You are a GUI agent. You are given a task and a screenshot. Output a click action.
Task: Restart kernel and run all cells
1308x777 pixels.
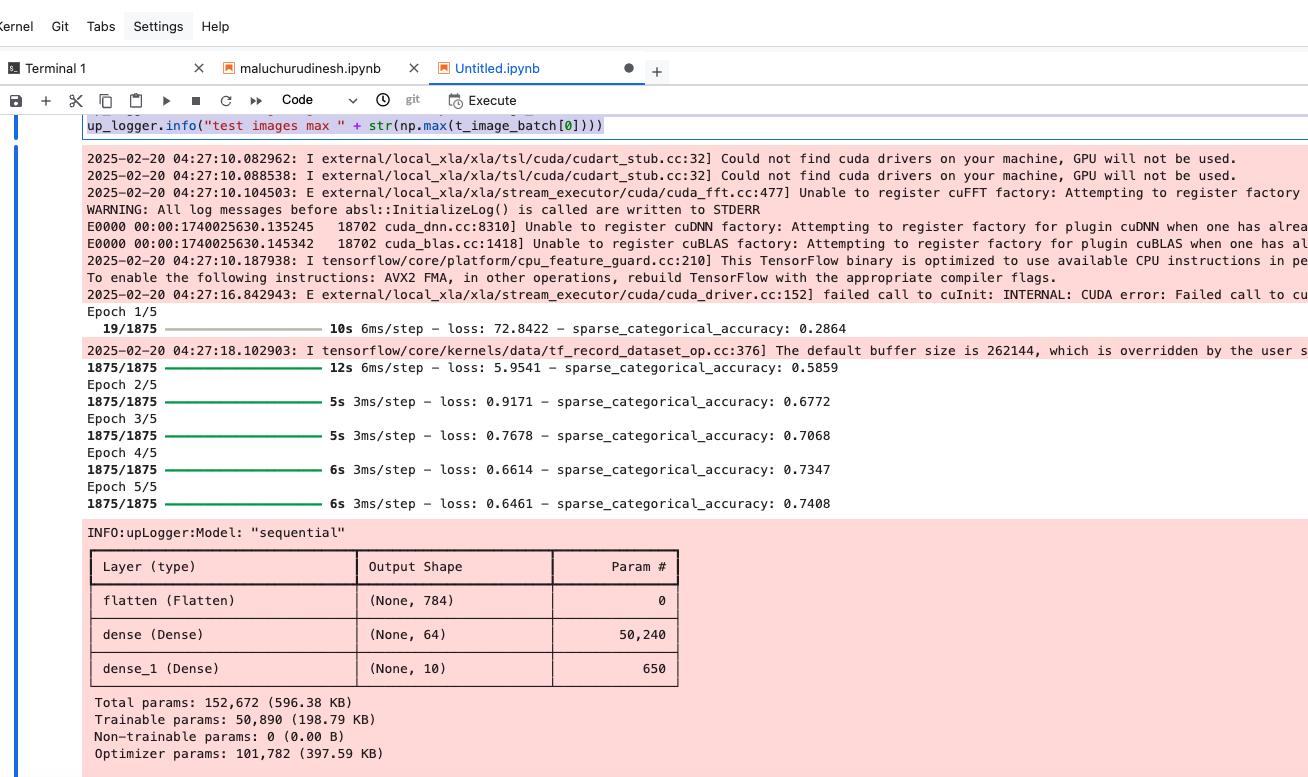coord(256,100)
